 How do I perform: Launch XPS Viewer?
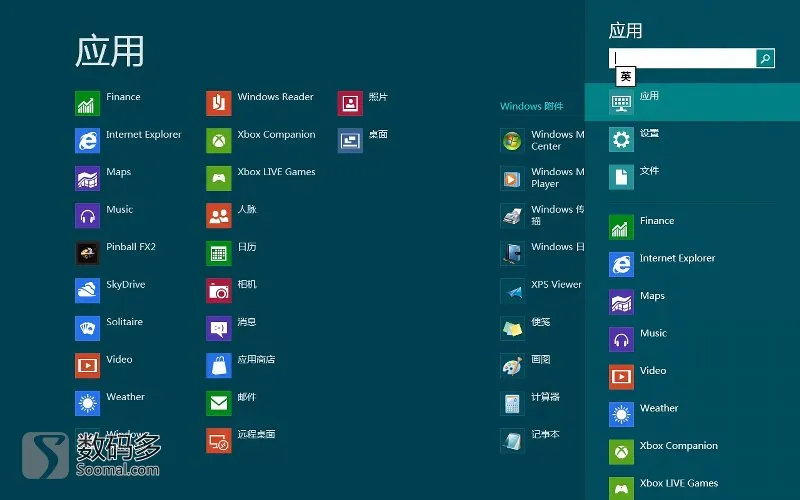[x=541, y=290]
